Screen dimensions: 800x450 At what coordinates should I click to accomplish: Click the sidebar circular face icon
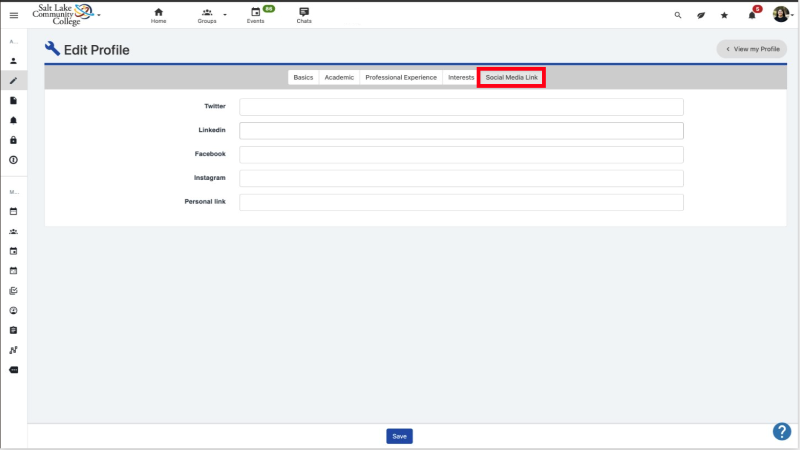tap(14, 311)
